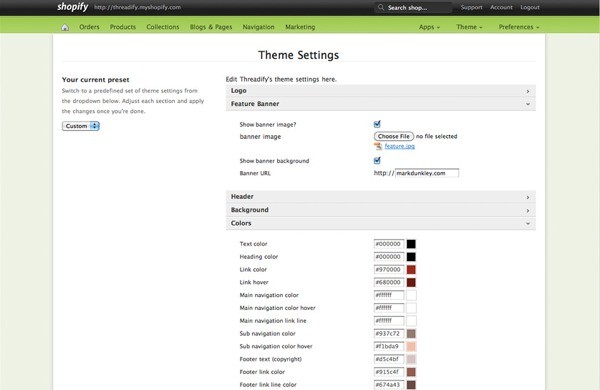600x390 pixels.
Task: Click the Heading color hex field
Action: click(x=389, y=257)
